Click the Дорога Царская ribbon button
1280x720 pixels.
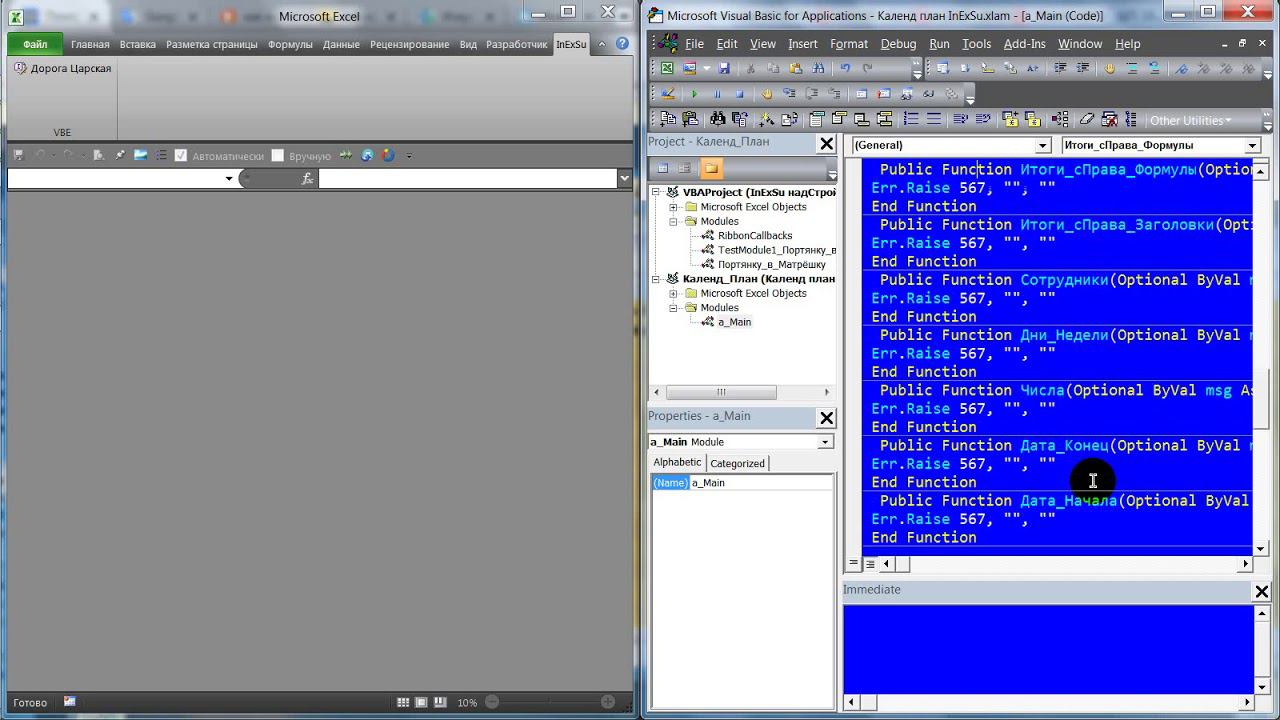coord(64,69)
